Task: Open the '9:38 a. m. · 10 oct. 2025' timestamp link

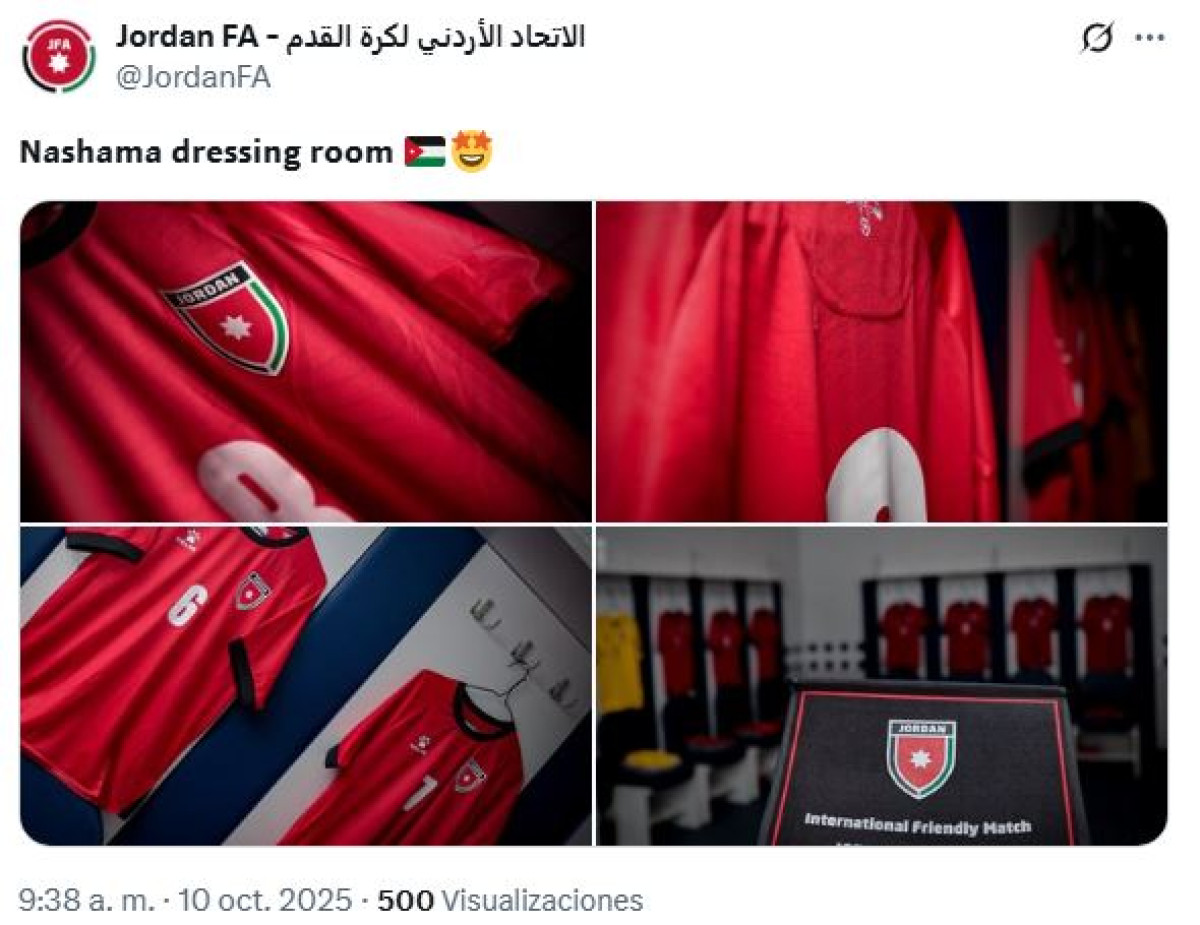Action: pos(185,901)
